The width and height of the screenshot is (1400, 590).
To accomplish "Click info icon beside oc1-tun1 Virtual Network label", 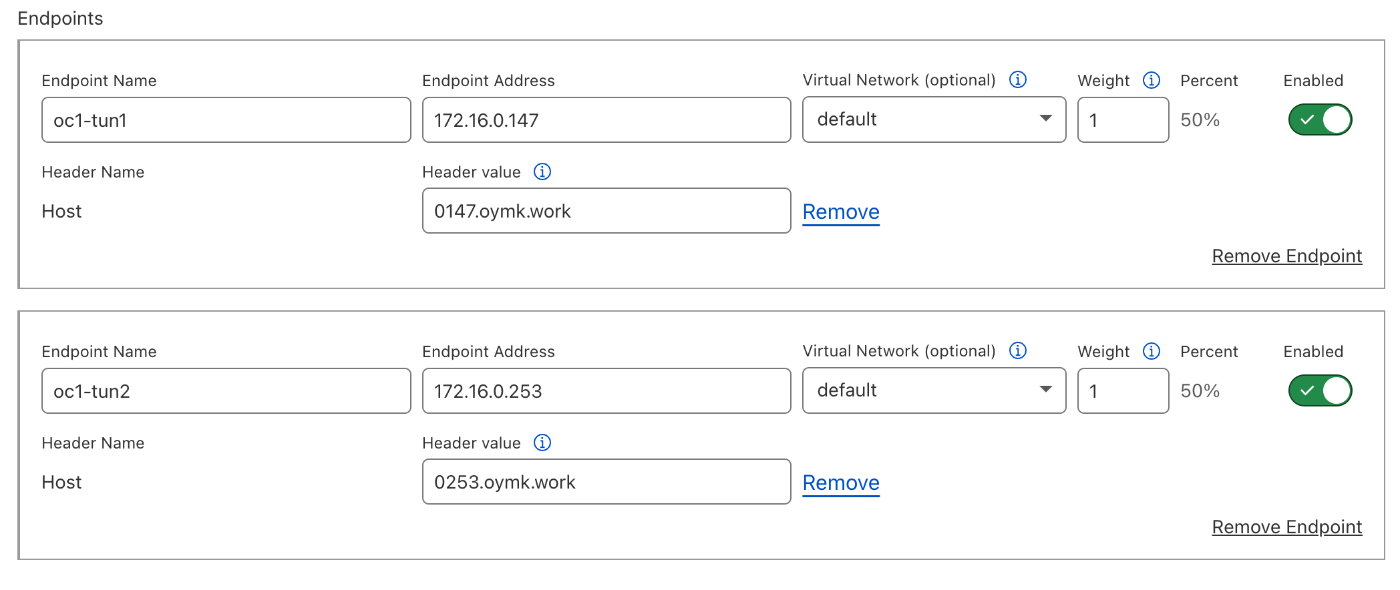I will click(x=1018, y=80).
